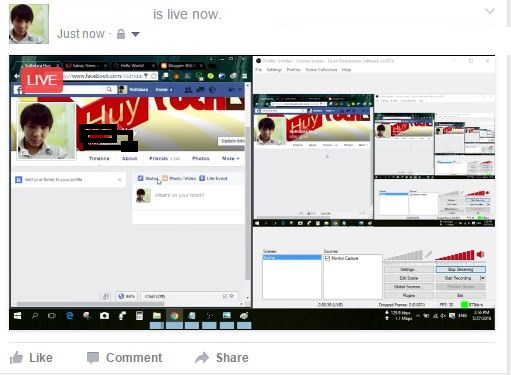Open the OBS Settings menu
511x375 pixels.
pyautogui.click(x=274, y=70)
